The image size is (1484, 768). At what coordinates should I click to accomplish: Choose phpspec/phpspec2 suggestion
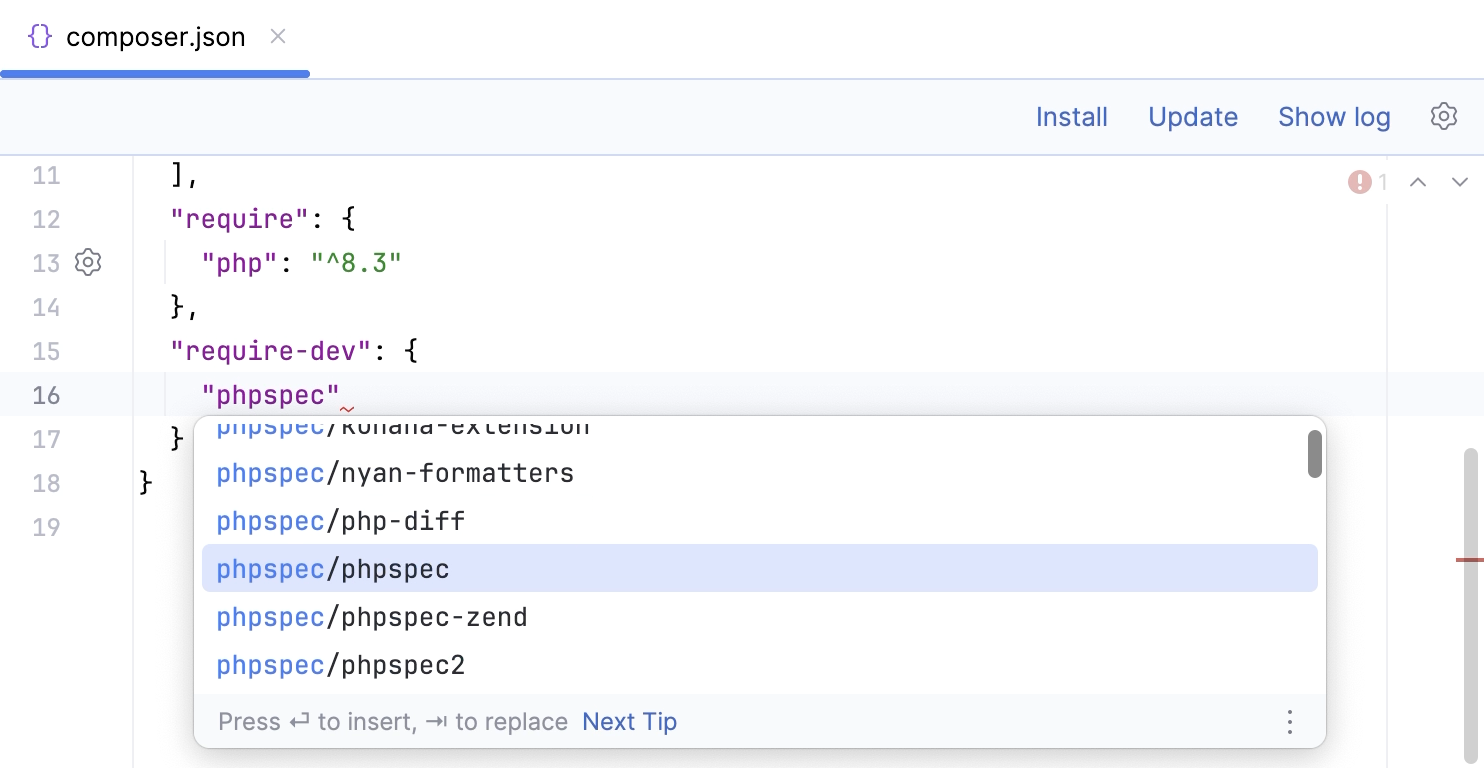pyautogui.click(x=340, y=664)
